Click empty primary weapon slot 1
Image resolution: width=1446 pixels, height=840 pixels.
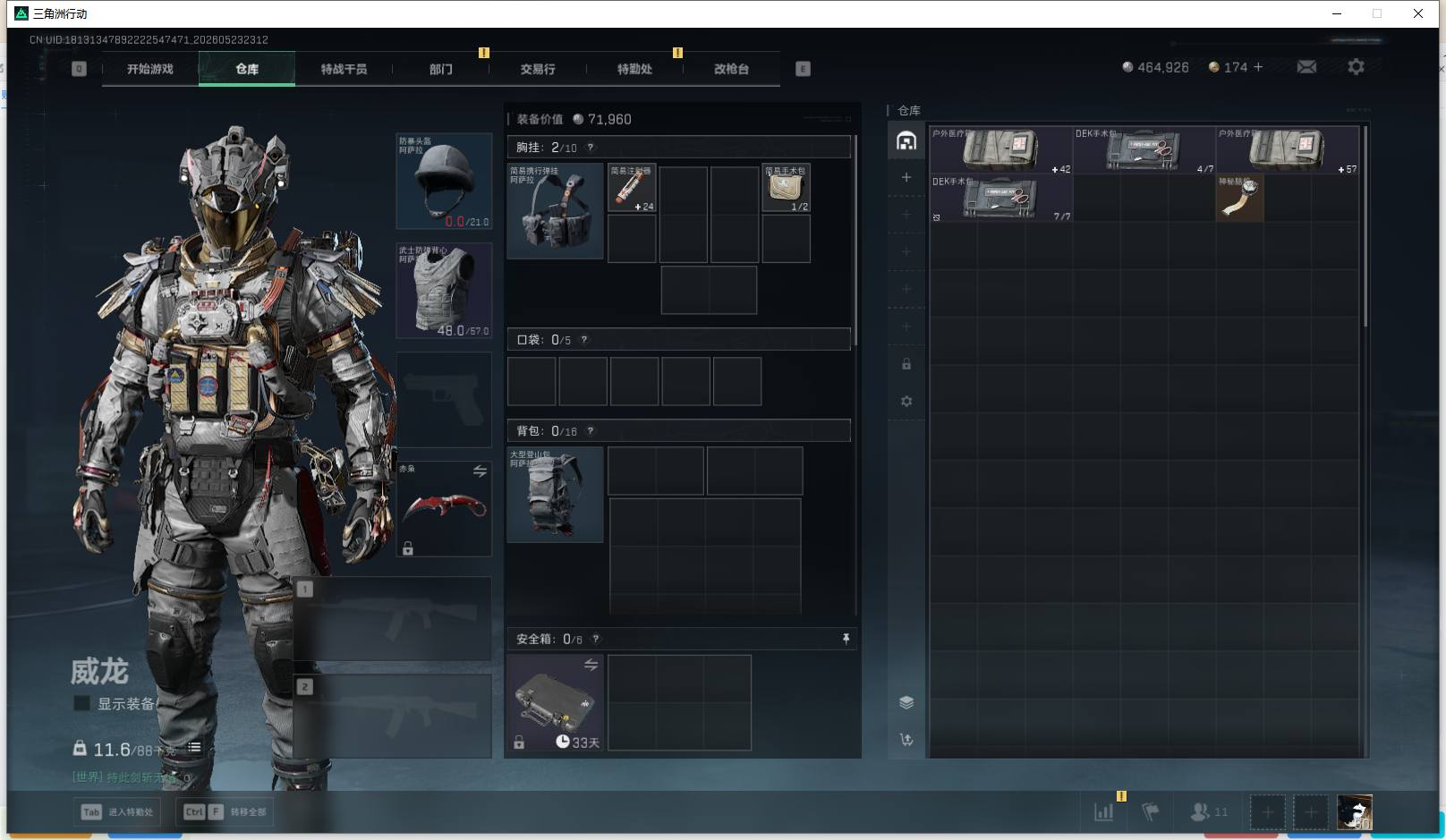(393, 618)
